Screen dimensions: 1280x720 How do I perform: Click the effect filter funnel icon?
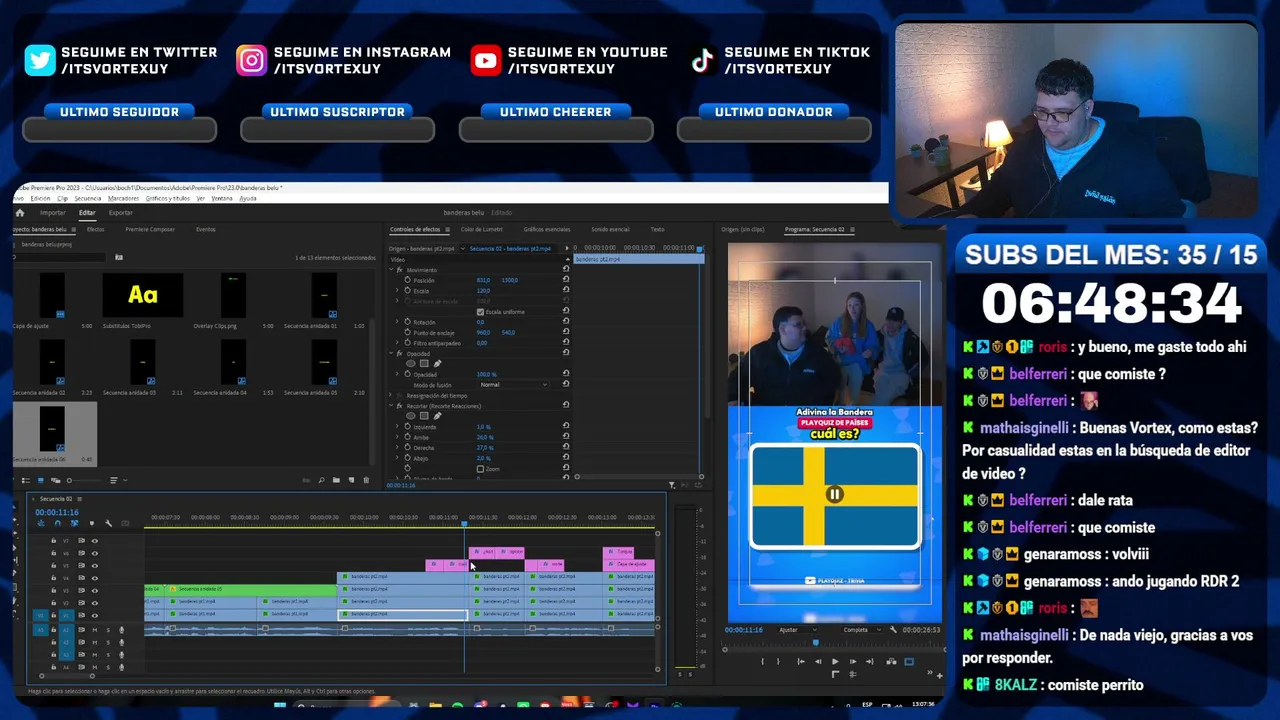point(672,485)
